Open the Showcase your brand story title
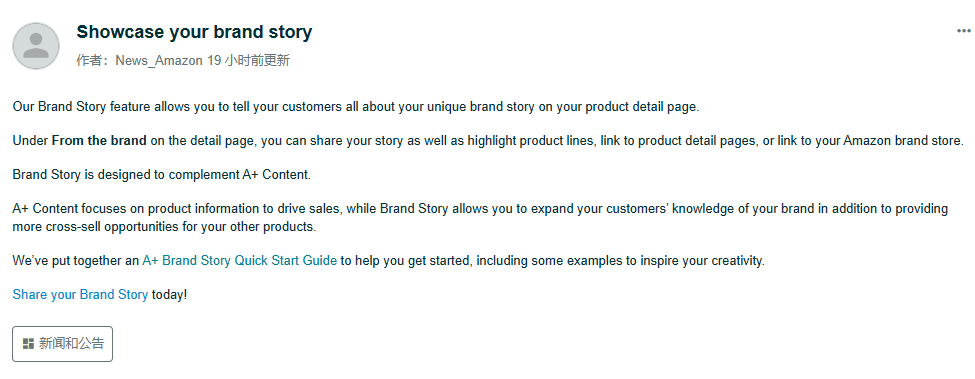Image resolution: width=975 pixels, height=379 pixels. (x=194, y=32)
